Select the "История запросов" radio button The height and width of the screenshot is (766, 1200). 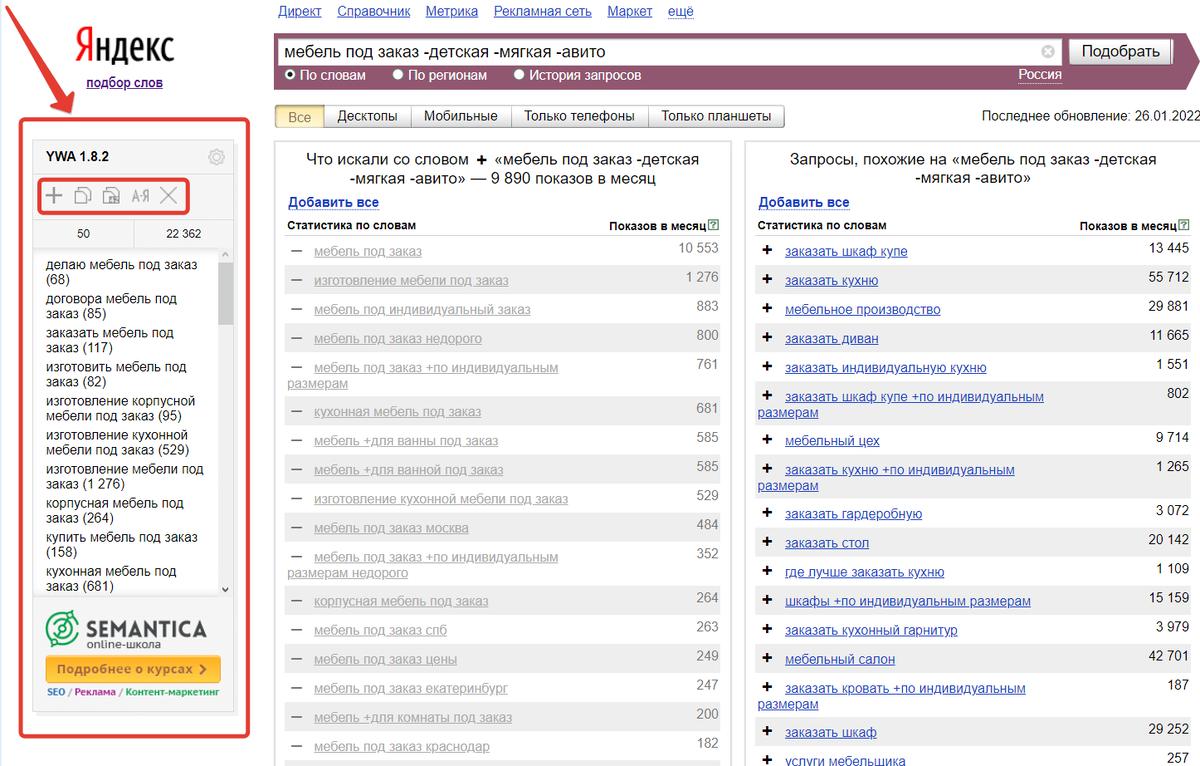click(519, 75)
